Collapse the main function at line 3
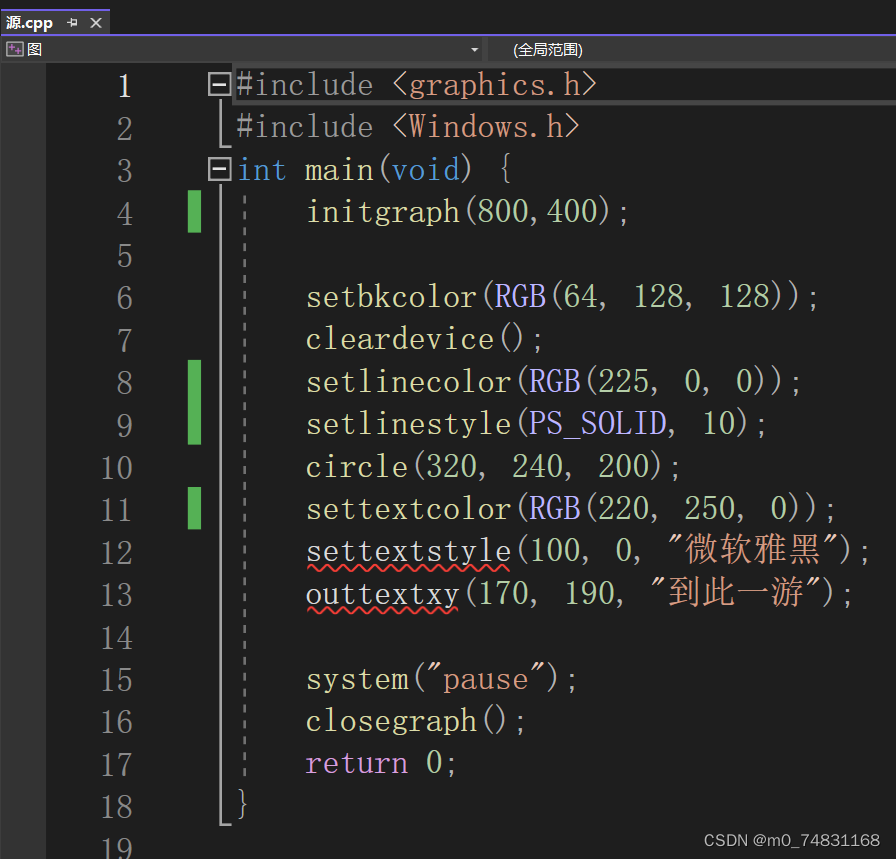896x859 pixels. pos(219,169)
